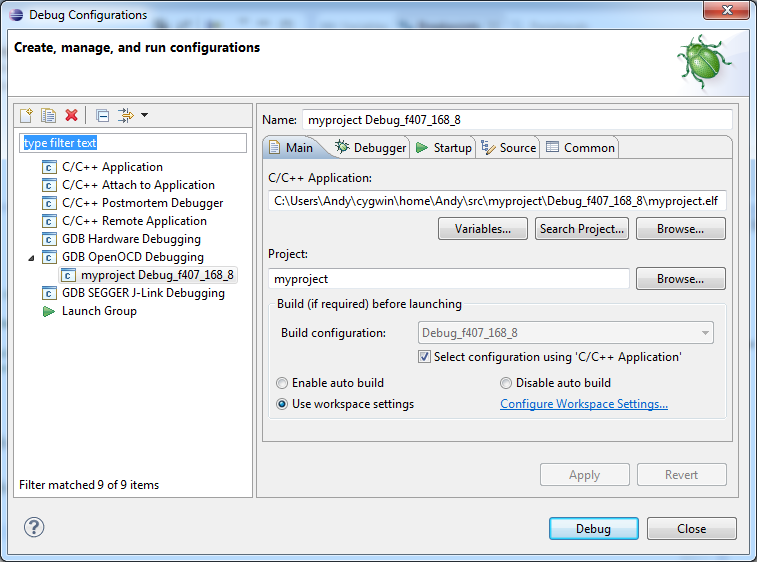Browse for the C/C++ Application file
757x562 pixels.
click(x=681, y=229)
